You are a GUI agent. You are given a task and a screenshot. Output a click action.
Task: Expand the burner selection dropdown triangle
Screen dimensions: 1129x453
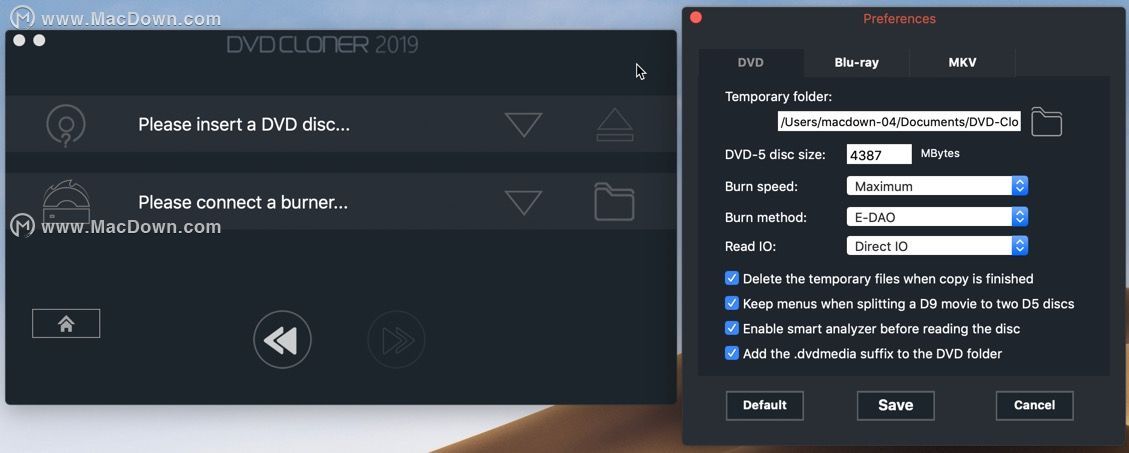[523, 202]
